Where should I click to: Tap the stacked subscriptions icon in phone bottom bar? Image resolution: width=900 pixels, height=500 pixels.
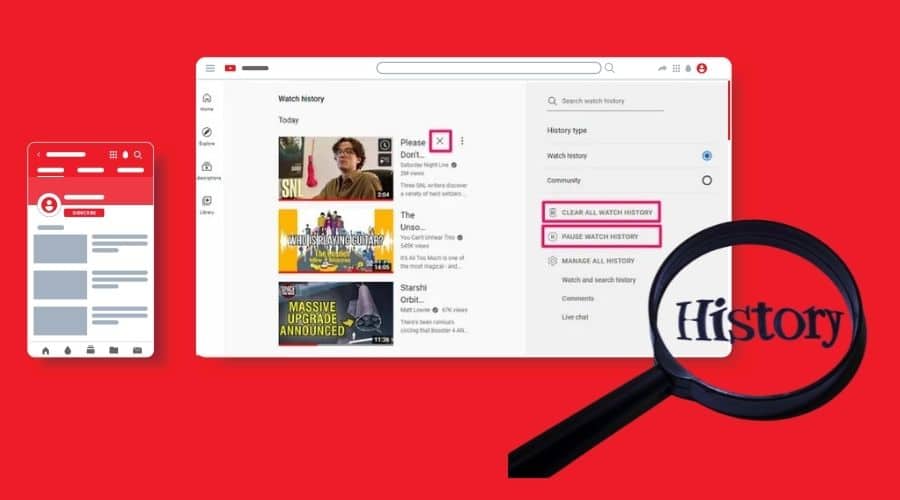tap(91, 350)
